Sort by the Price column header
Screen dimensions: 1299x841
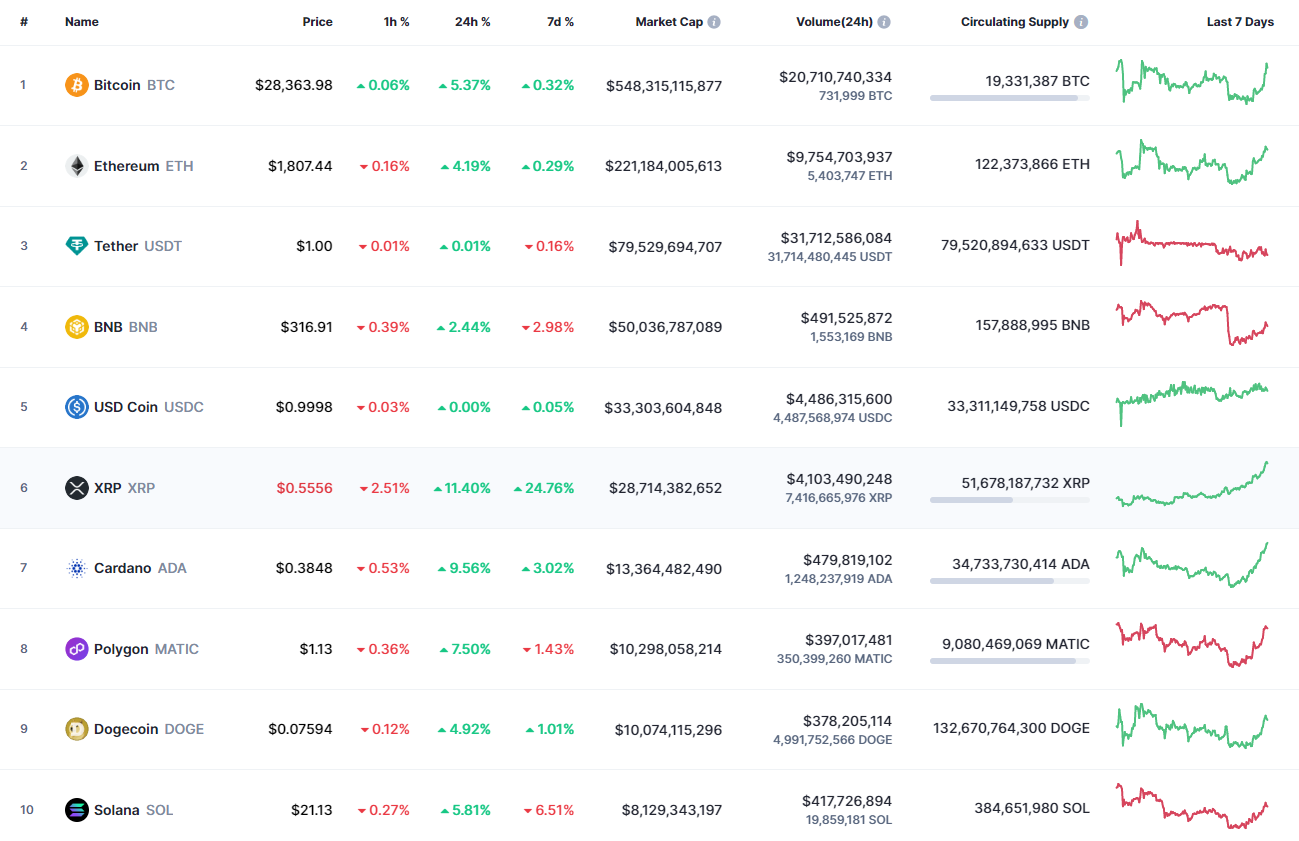317,21
